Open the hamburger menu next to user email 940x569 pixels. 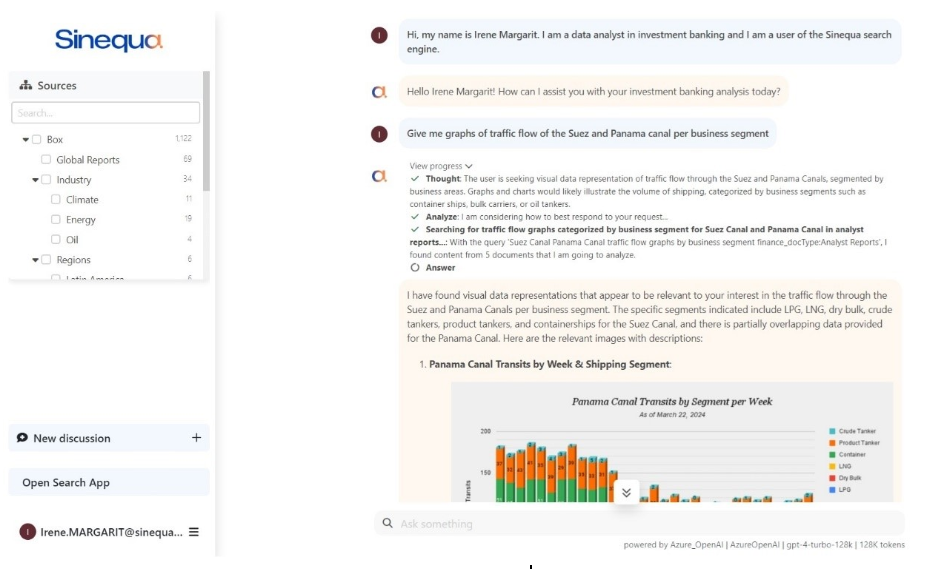point(194,532)
